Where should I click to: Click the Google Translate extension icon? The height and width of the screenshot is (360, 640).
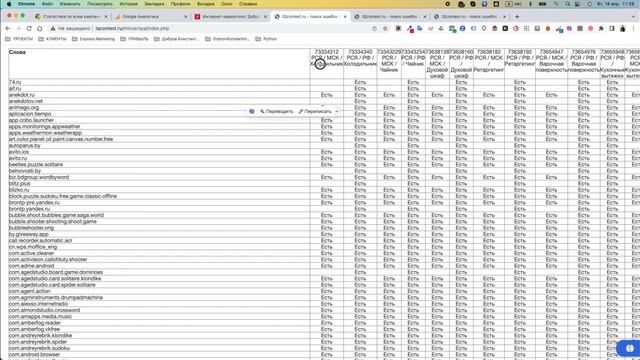pyautogui.click(x=420, y=29)
